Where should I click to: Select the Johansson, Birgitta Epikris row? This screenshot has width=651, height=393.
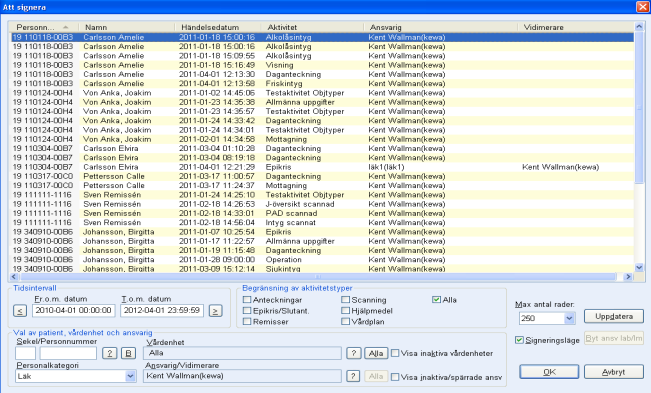pyautogui.click(x=322, y=232)
